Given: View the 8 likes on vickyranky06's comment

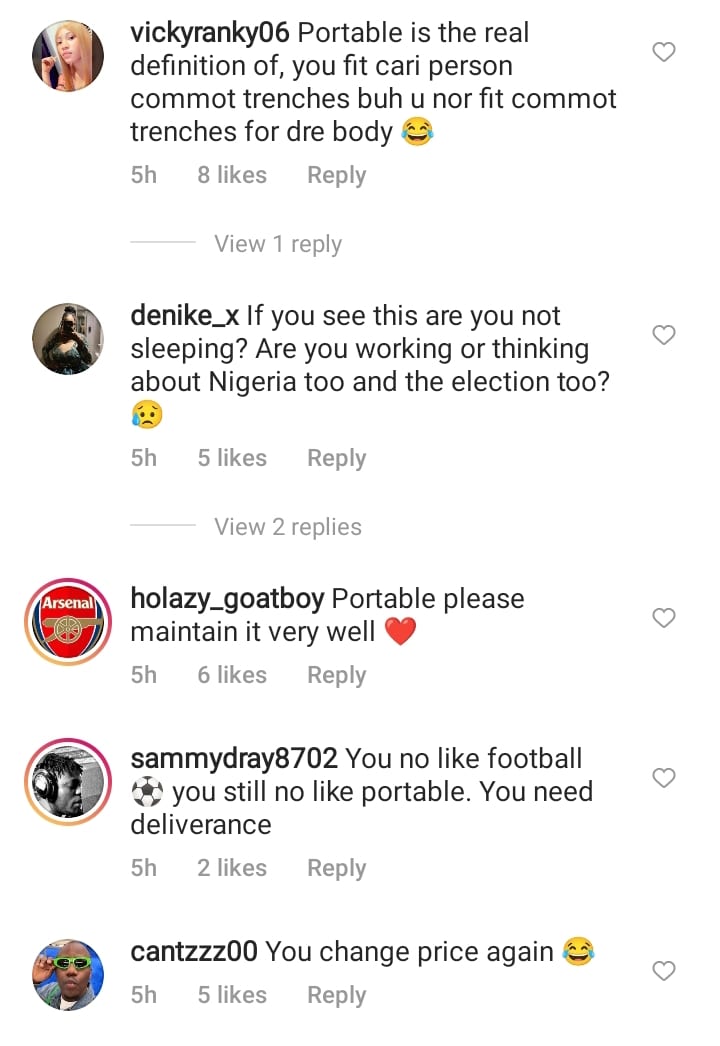Looking at the screenshot, I should 232,175.
